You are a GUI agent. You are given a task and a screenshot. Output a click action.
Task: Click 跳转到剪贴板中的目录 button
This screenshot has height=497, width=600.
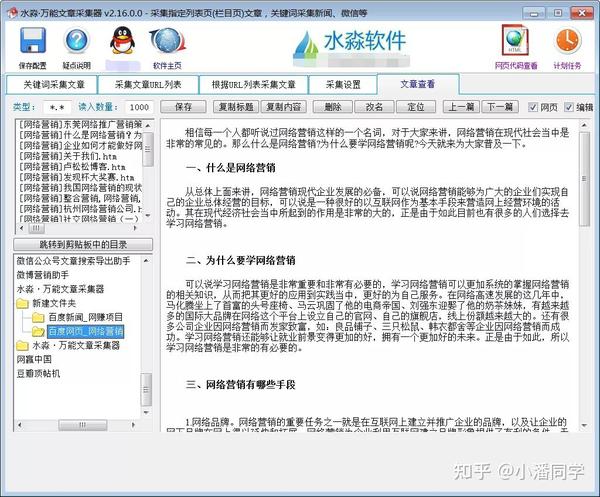83,244
